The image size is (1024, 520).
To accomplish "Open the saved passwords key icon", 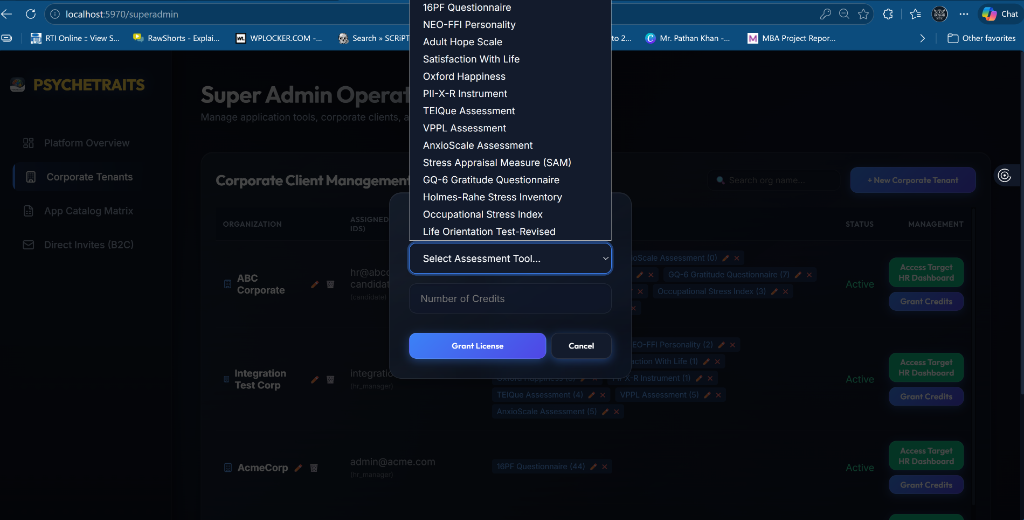I will point(825,14).
